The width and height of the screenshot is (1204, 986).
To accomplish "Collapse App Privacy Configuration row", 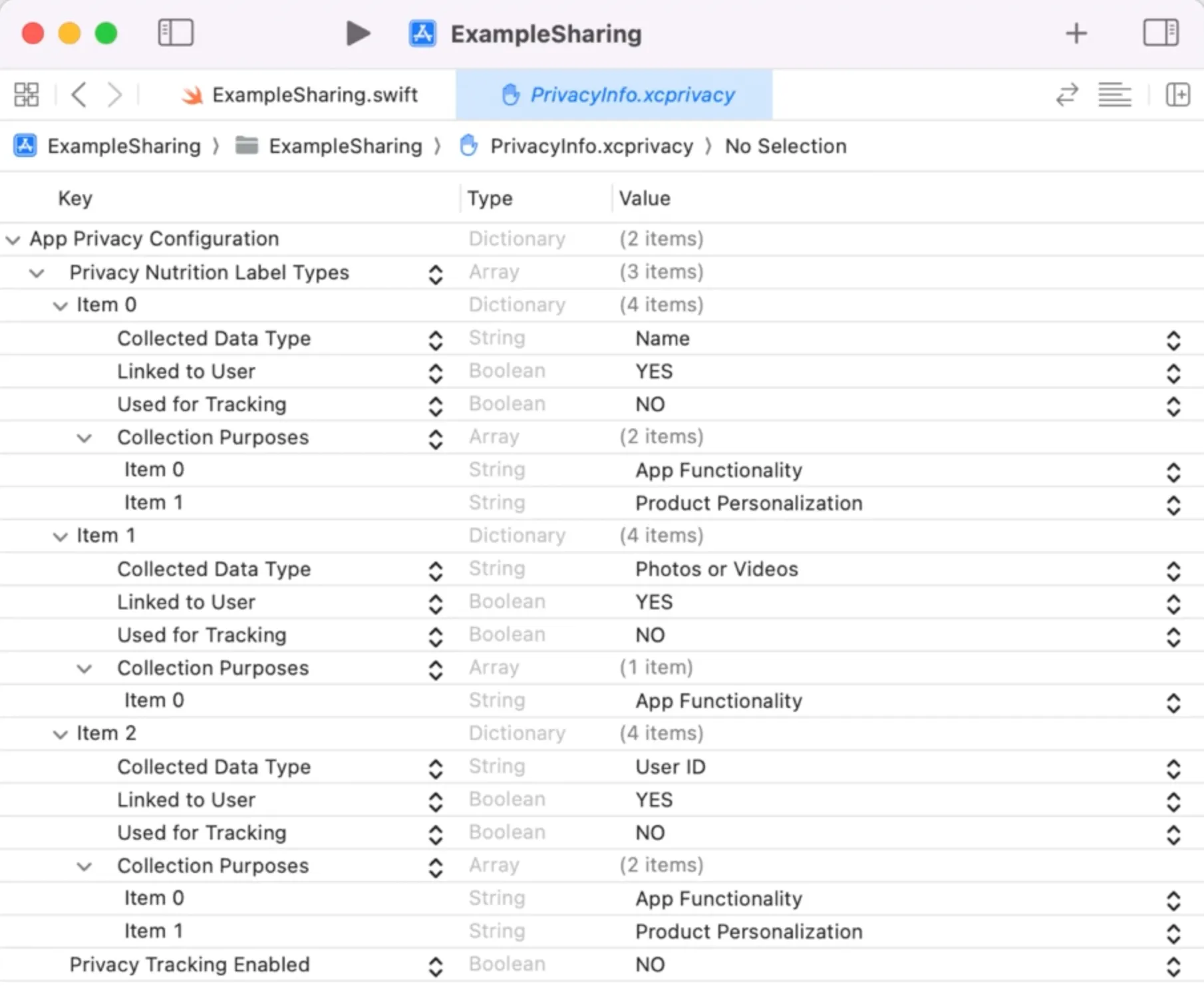I will click(13, 240).
